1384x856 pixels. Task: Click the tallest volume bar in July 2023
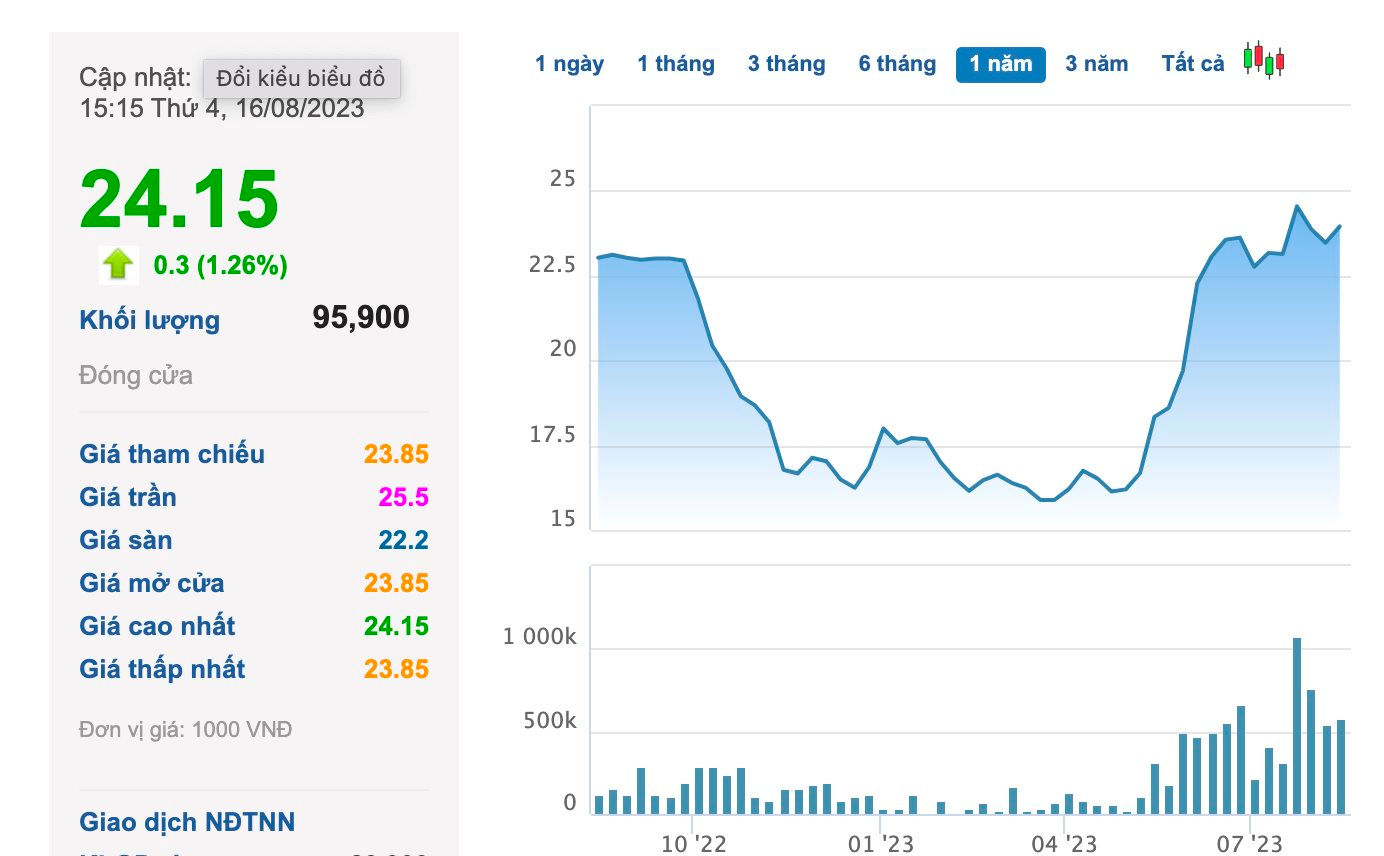coord(1297,725)
